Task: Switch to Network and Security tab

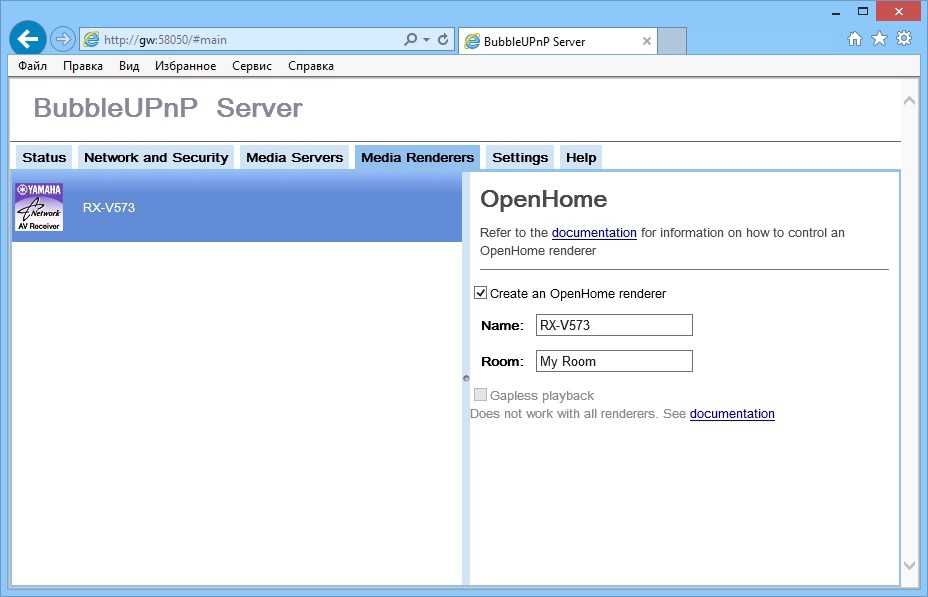Action: [156, 157]
